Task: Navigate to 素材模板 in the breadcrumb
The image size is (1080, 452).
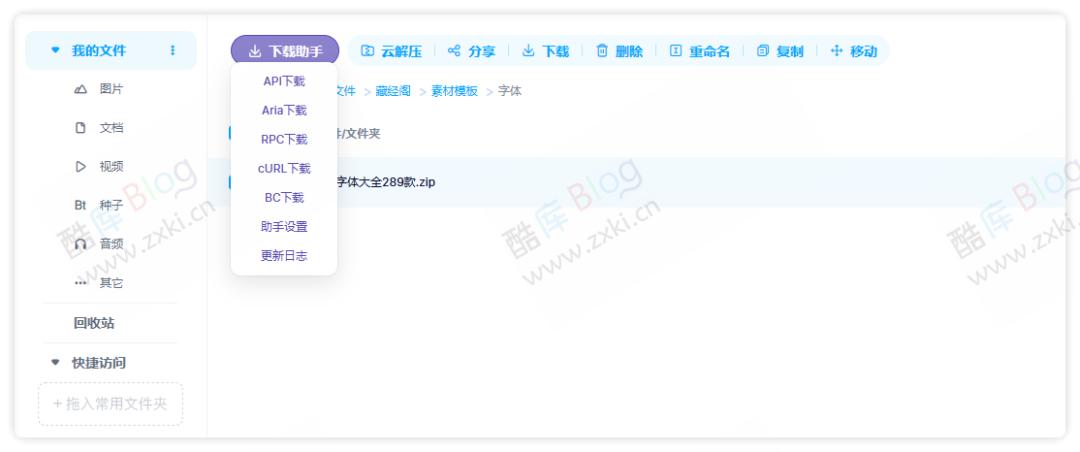Action: (455, 91)
